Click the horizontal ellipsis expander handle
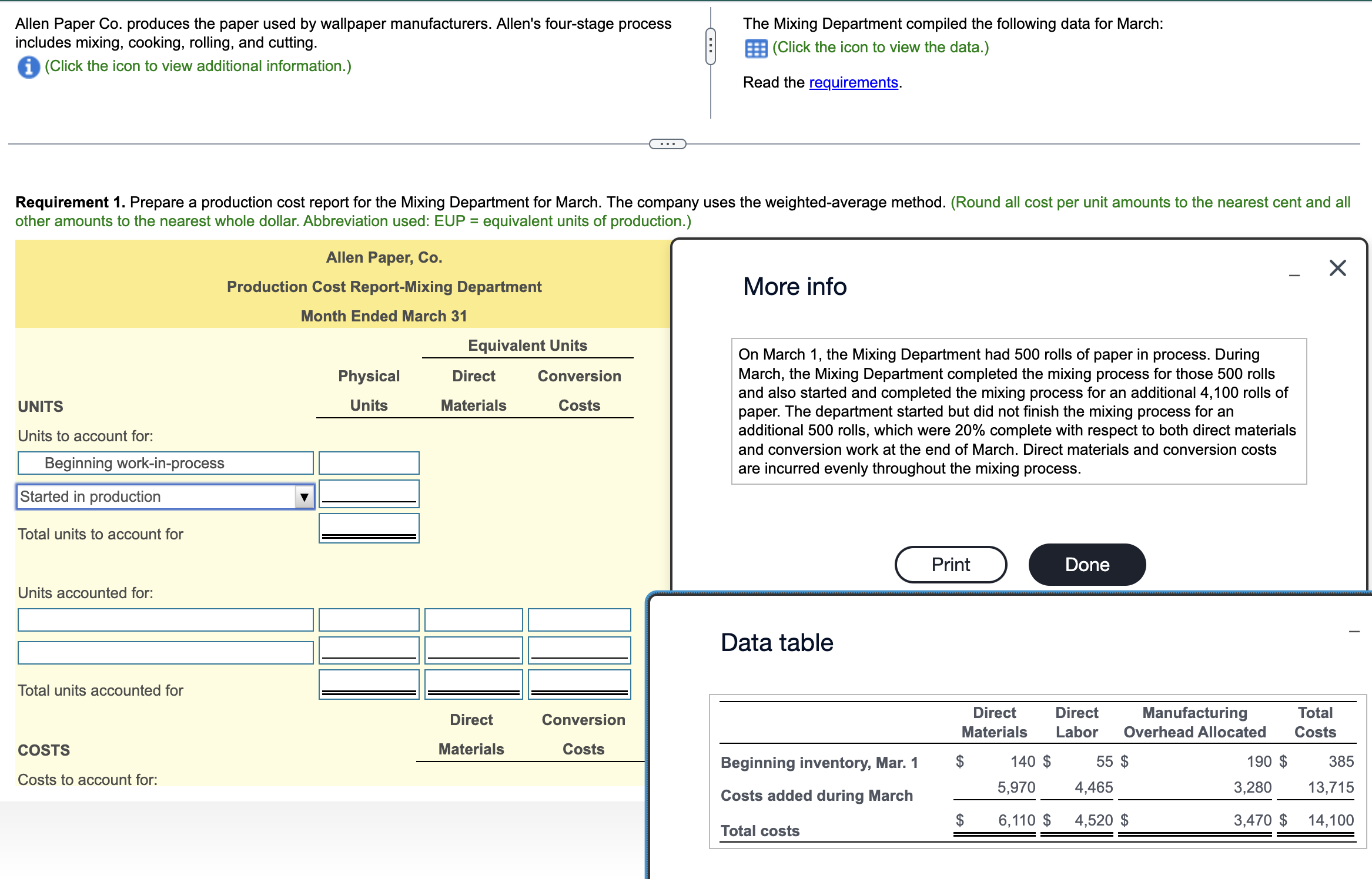Image resolution: width=1372 pixels, height=879 pixels. point(667,144)
